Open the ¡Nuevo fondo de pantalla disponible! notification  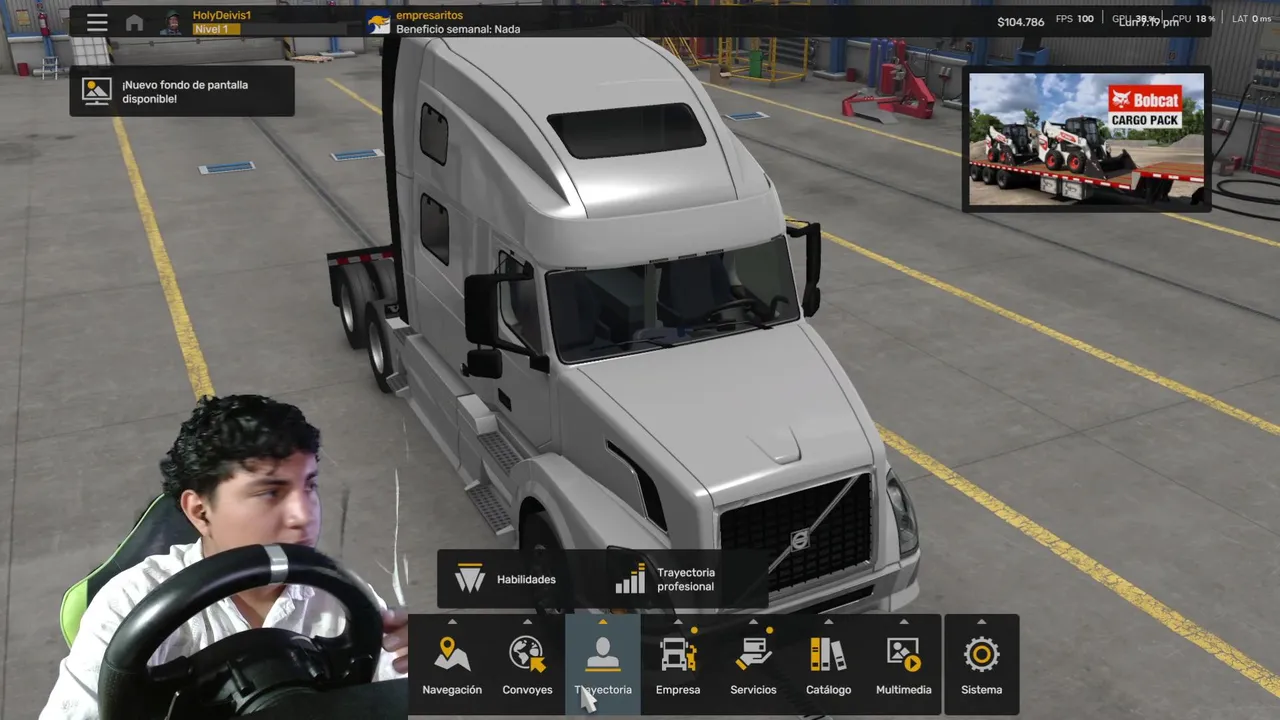tap(182, 91)
